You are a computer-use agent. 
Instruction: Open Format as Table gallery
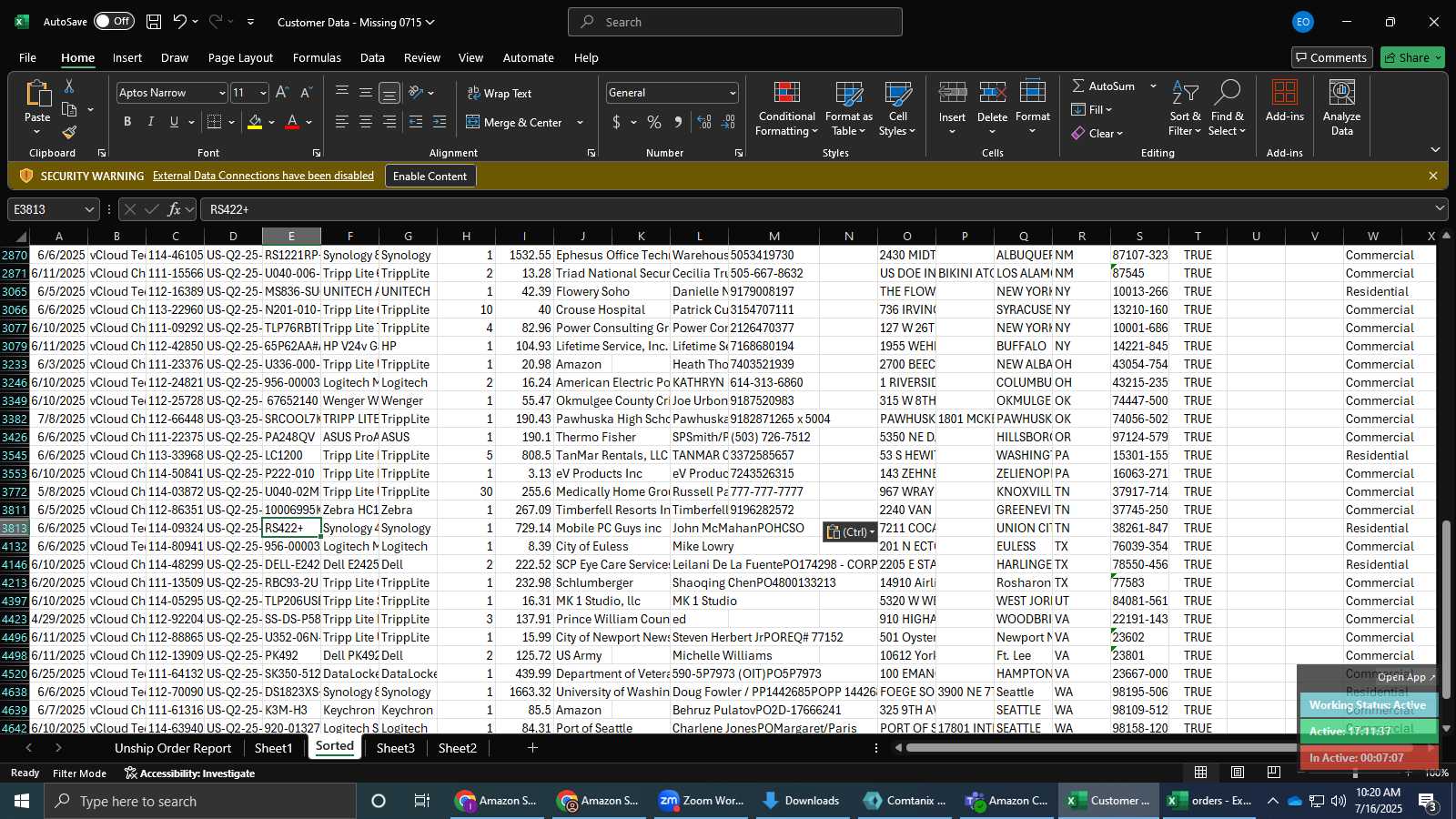[x=848, y=109]
